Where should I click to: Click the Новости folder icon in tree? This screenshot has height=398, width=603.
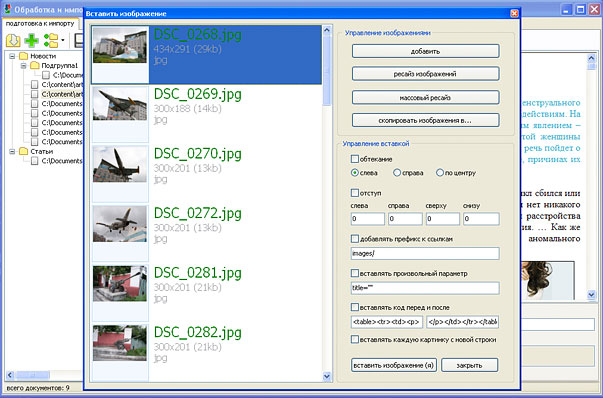pos(24,56)
